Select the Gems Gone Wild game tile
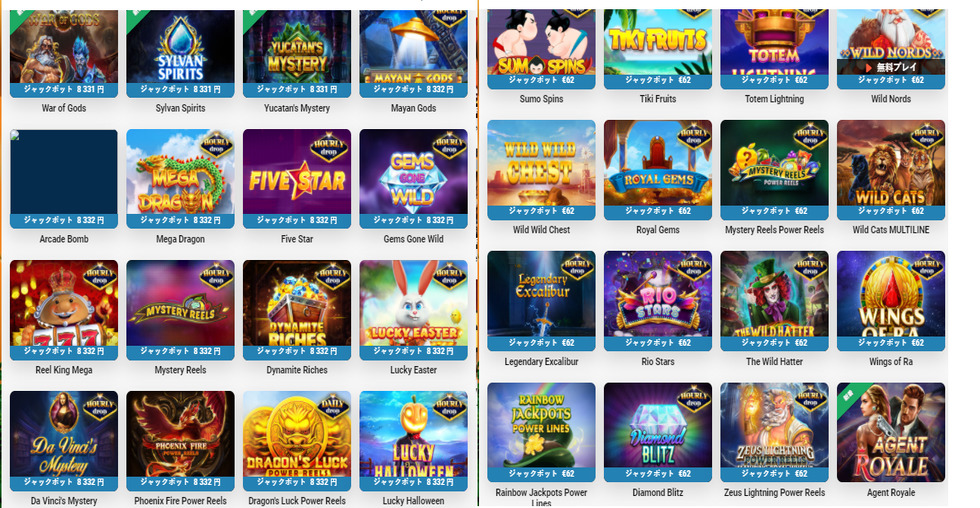The width and height of the screenshot is (980, 508). pyautogui.click(x=413, y=172)
